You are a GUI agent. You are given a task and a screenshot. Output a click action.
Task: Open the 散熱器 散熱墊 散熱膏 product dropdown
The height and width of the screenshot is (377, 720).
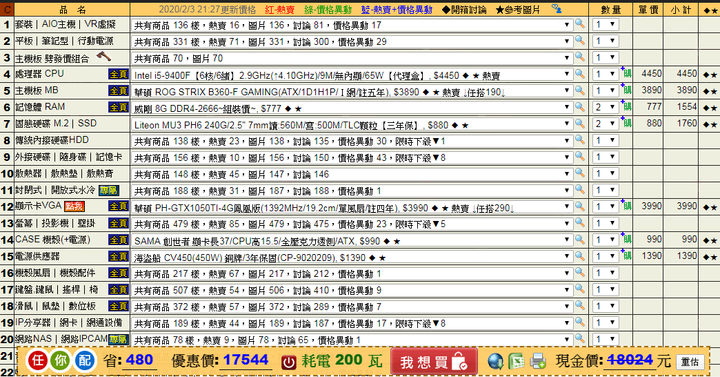pyautogui.click(x=352, y=174)
